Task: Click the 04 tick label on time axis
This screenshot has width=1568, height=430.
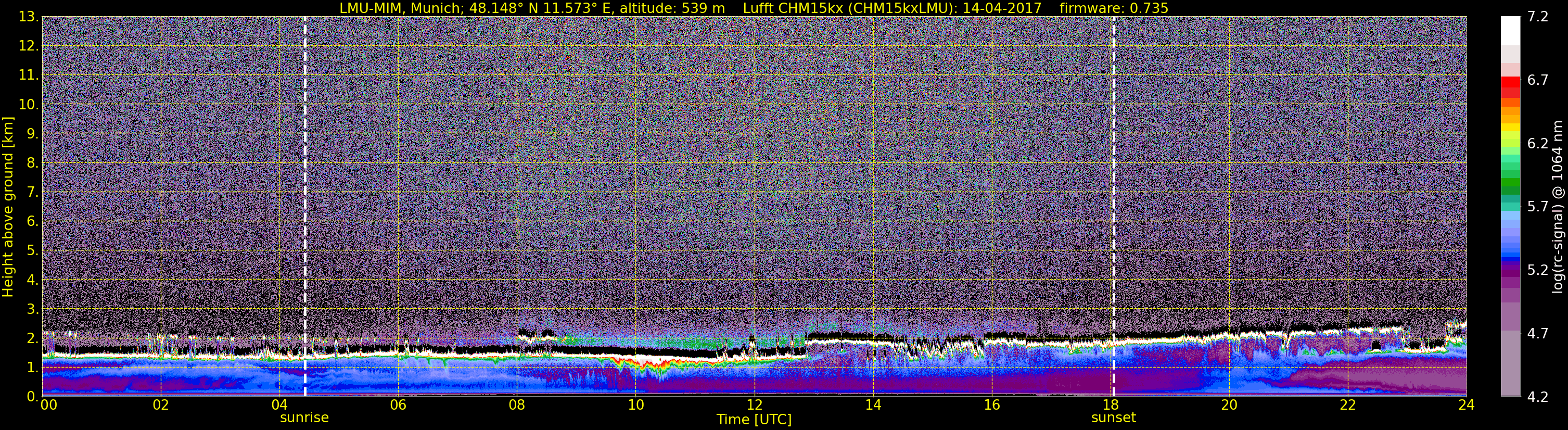Action: (279, 405)
